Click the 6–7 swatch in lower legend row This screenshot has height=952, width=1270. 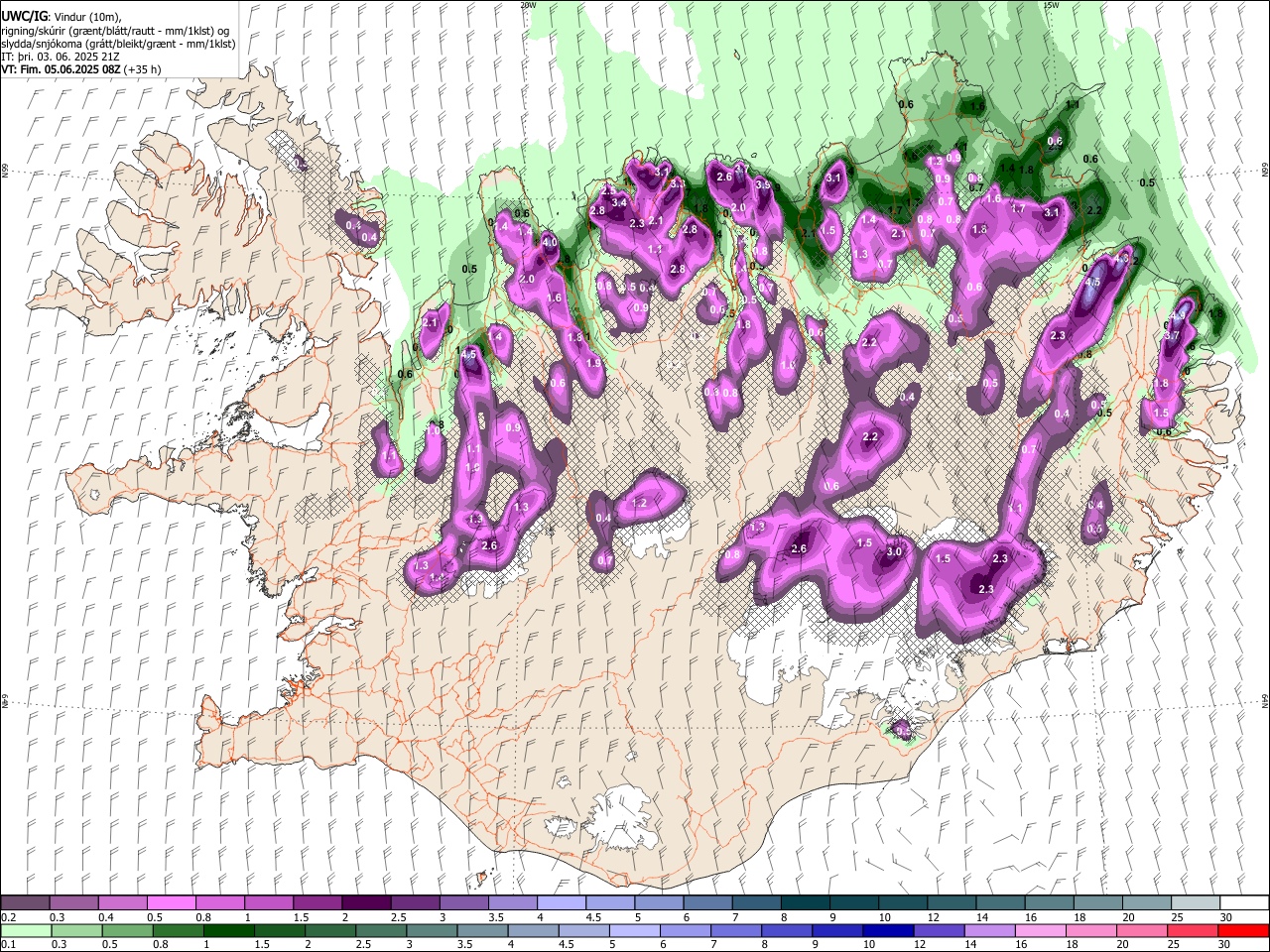[685, 930]
